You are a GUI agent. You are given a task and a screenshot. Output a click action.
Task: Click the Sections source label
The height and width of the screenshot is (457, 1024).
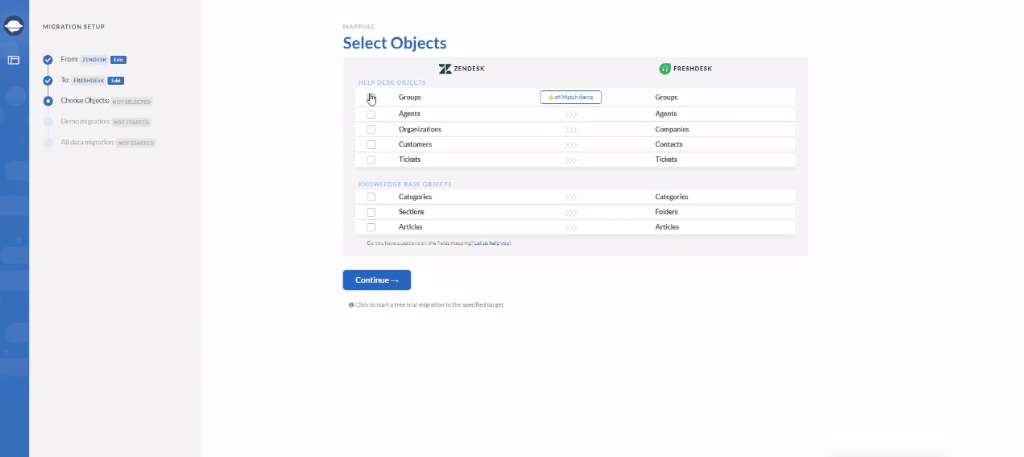point(411,212)
